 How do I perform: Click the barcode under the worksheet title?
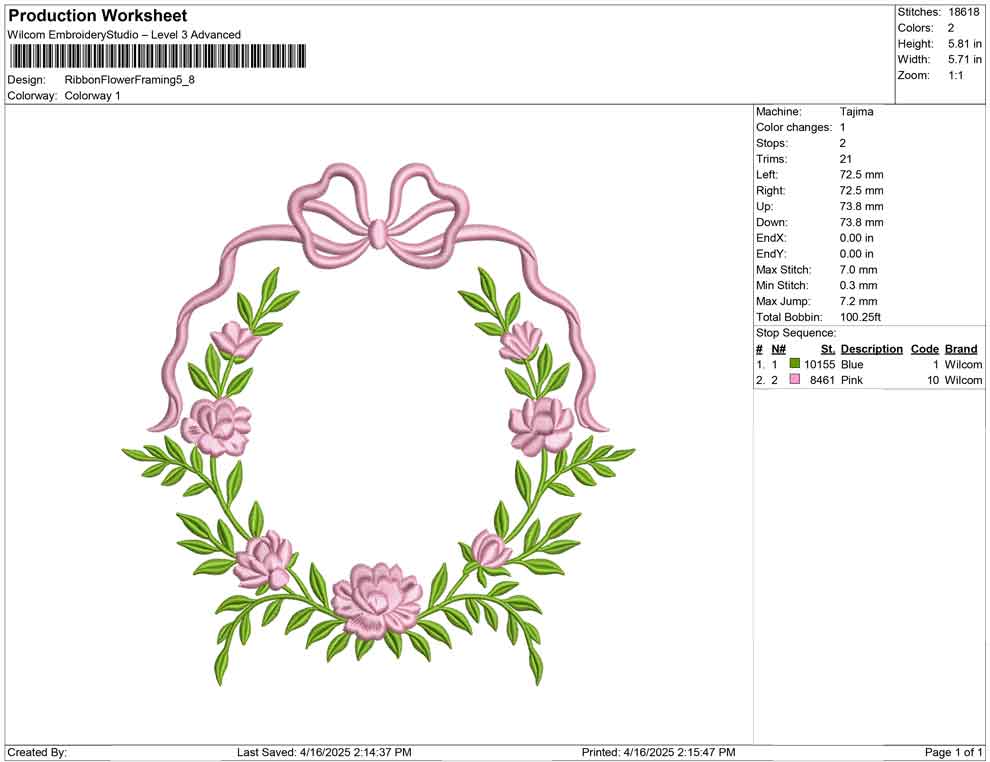pyautogui.click(x=157, y=56)
